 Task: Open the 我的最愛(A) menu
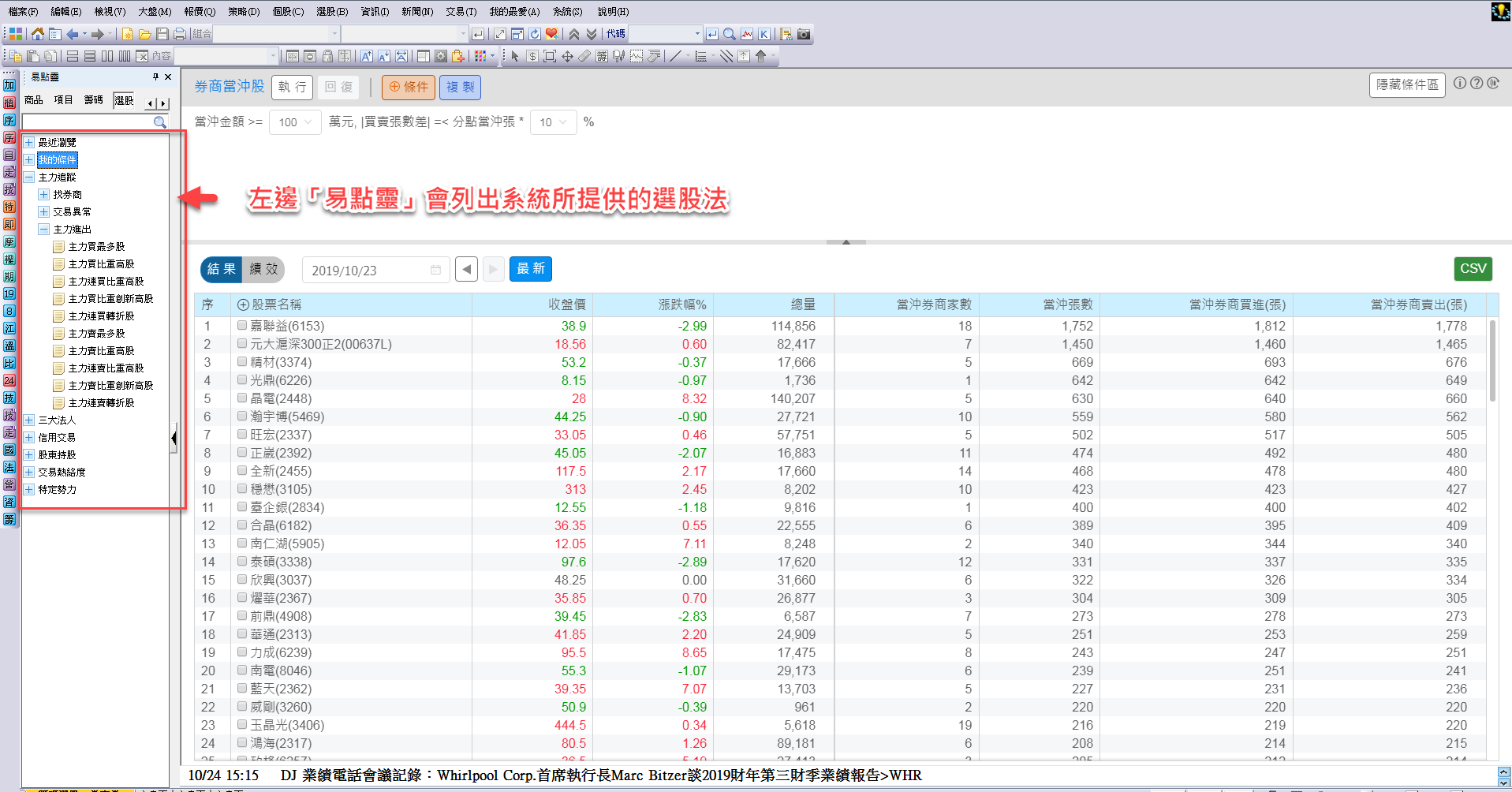click(x=514, y=12)
